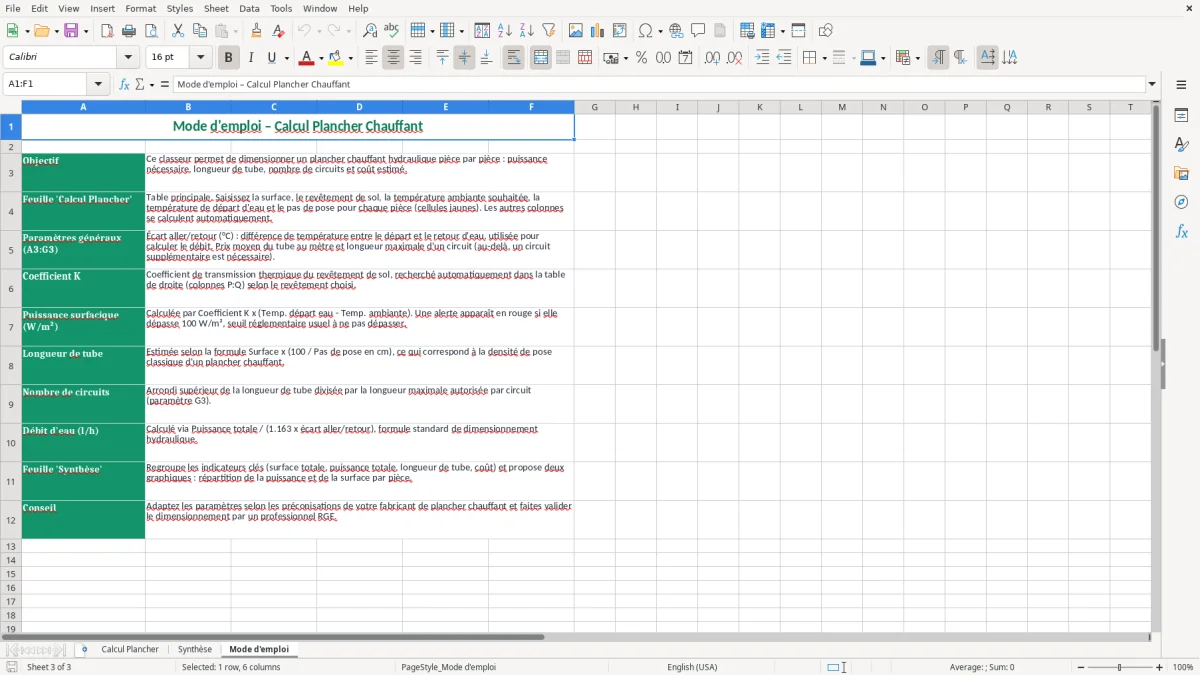
Task: Click the Delete Decimal Place icon
Action: 734,58
